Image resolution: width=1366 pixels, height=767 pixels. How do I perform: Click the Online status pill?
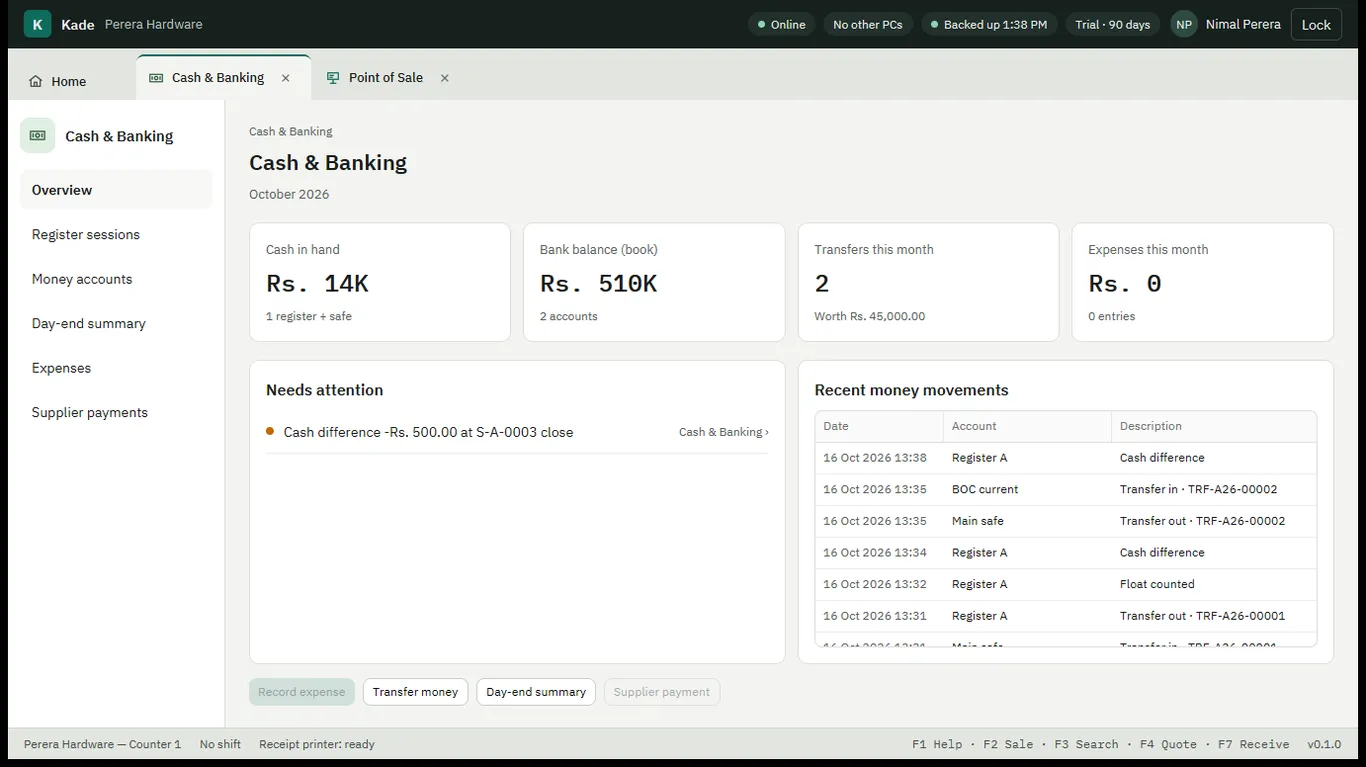(781, 24)
